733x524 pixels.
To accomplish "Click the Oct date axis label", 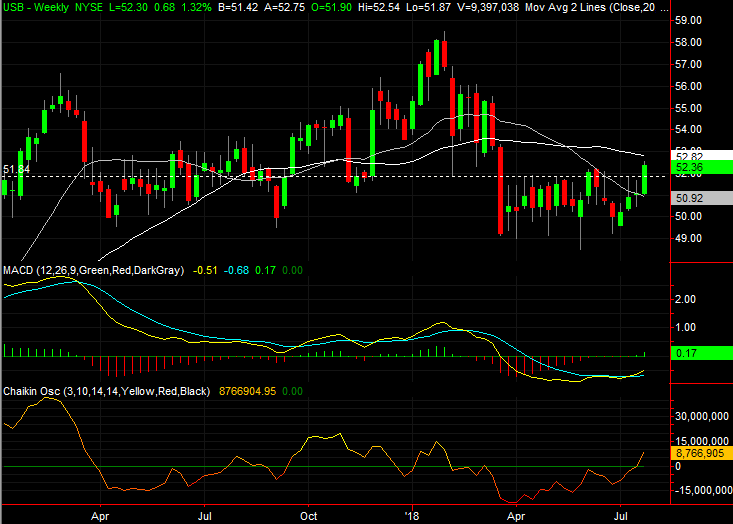I will (309, 517).
